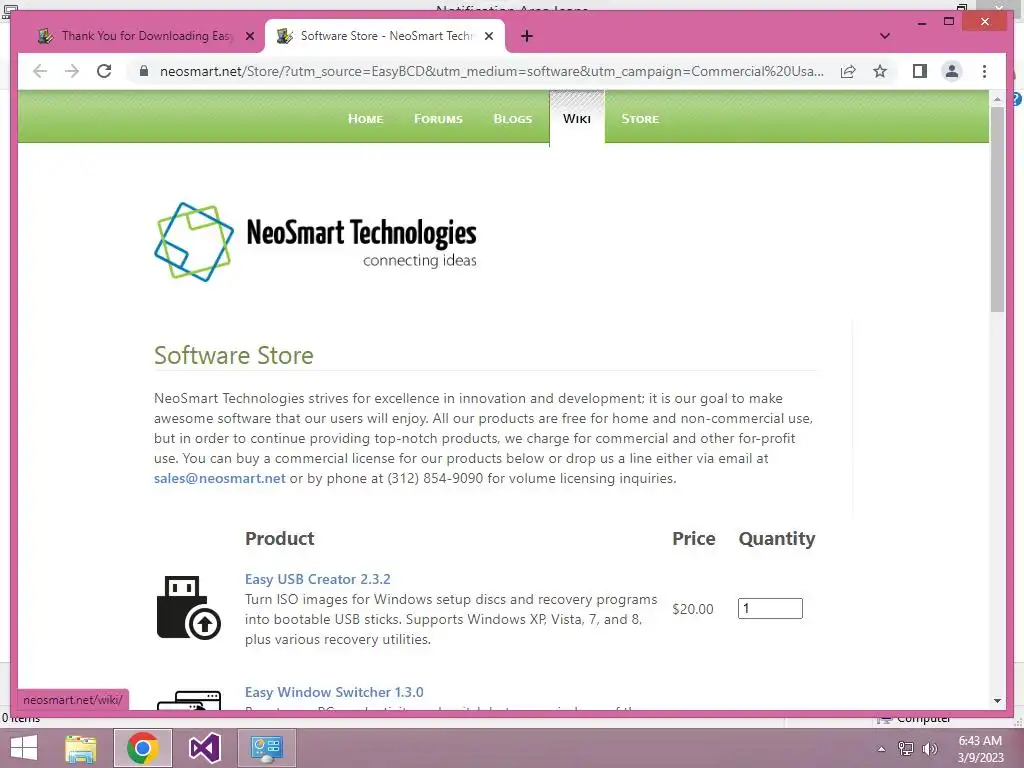Screen dimensions: 1024x768
Task: Click the Quantity column header
Action: click(x=776, y=539)
